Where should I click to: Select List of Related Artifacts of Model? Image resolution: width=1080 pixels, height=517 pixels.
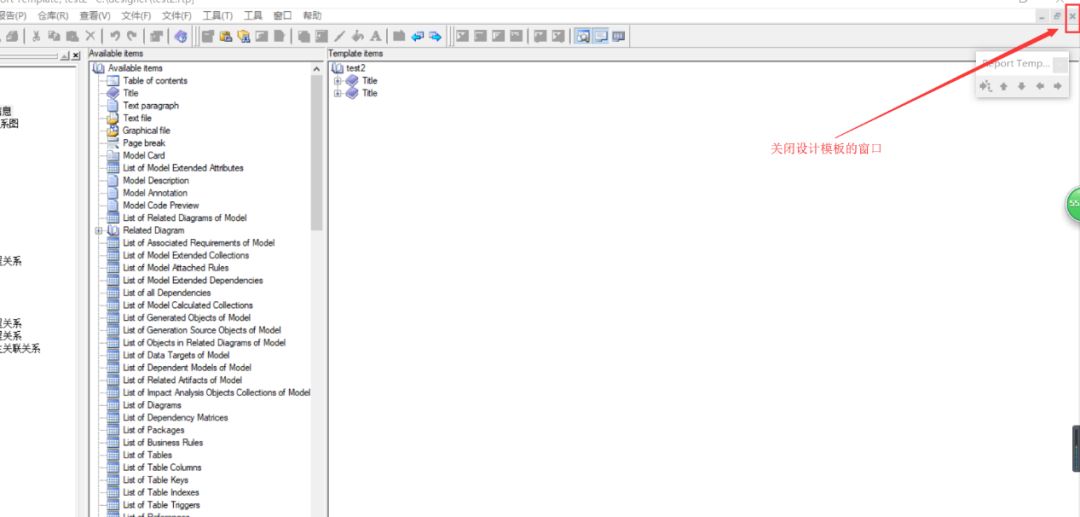click(183, 380)
